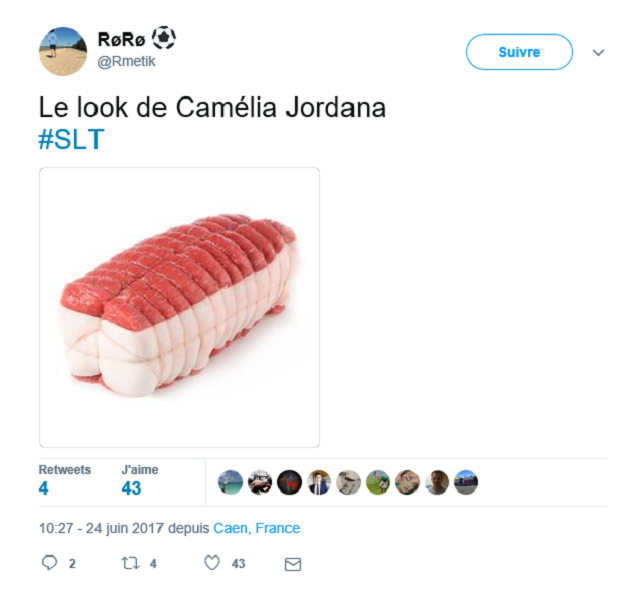Open the #SLT hashtag link
640x589 pixels.
tap(71, 139)
